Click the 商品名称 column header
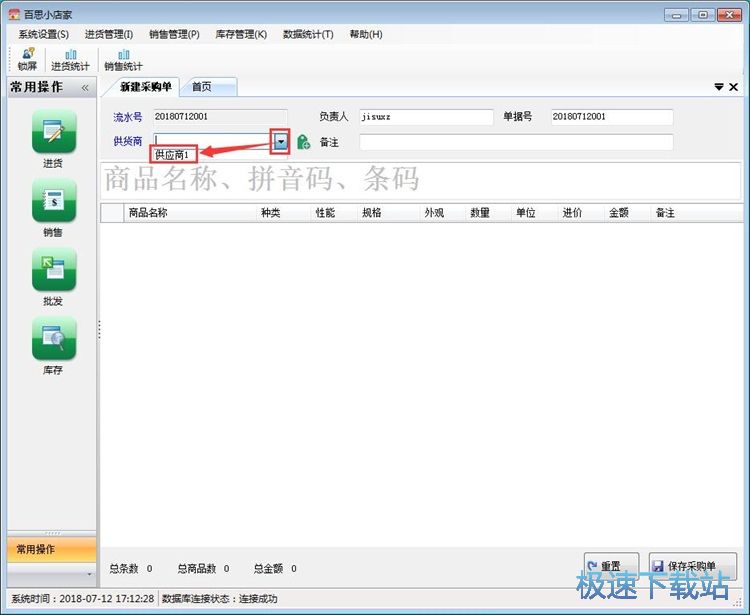Image resolution: width=750 pixels, height=615 pixels. point(190,213)
